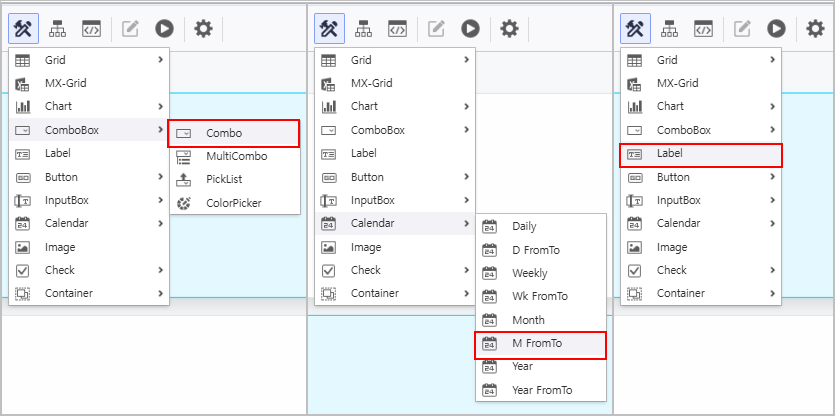The height and width of the screenshot is (416, 835).
Task: Pick the Daily calendar option
Action: pos(523,227)
